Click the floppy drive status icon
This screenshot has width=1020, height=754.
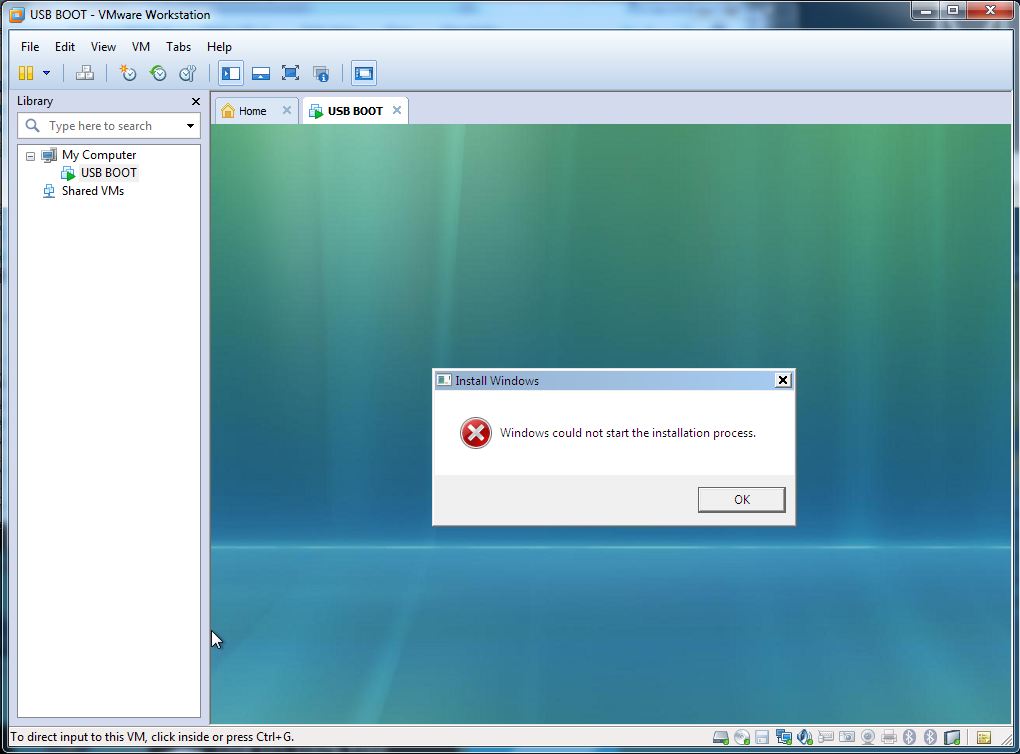coord(762,737)
